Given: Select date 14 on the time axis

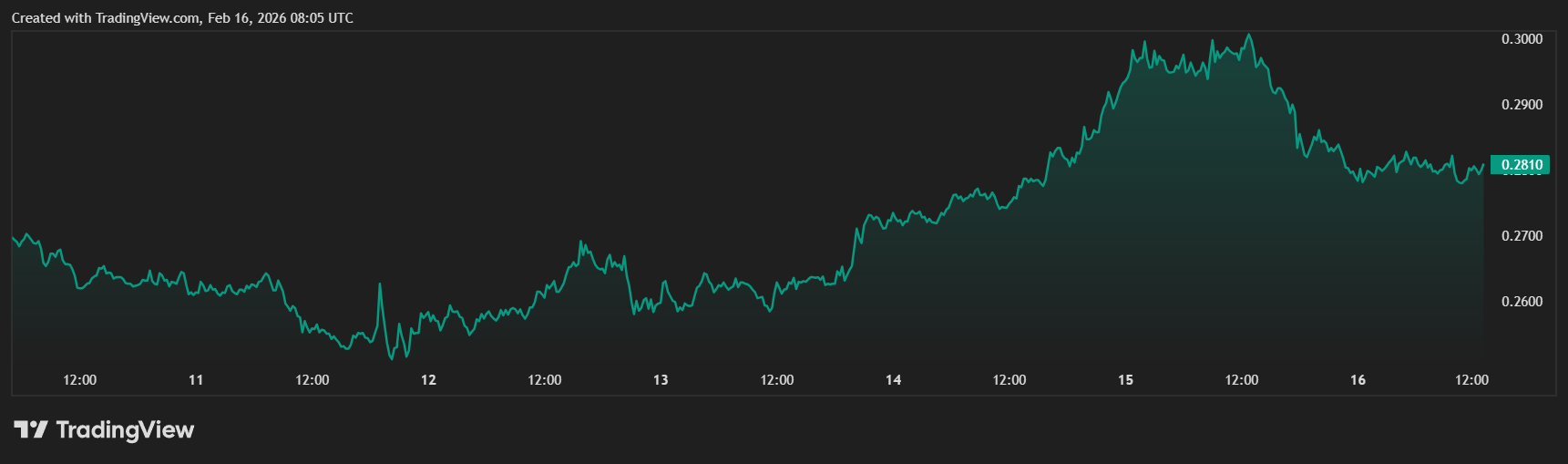Looking at the screenshot, I should 893,380.
